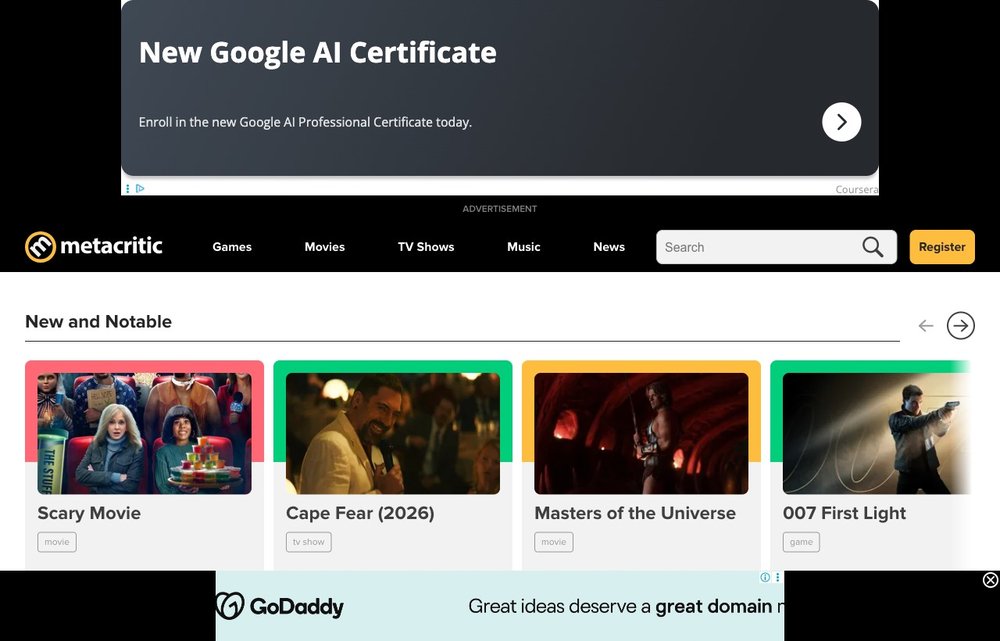The width and height of the screenshot is (1000, 641).
Task: Open the Games menu
Action: pyautogui.click(x=232, y=247)
